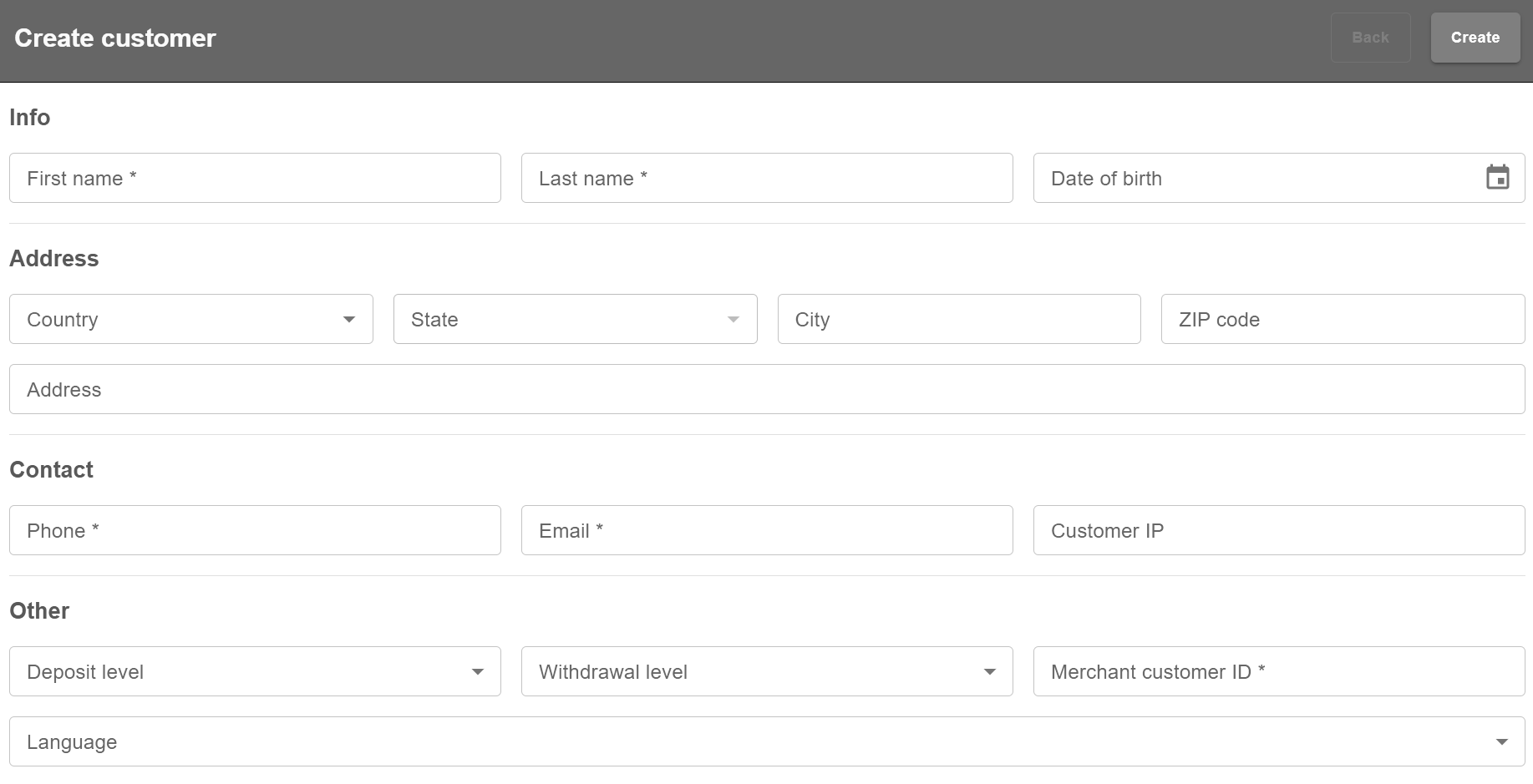The height and width of the screenshot is (784, 1533).
Task: Focus the First name field
Action: [x=255, y=178]
